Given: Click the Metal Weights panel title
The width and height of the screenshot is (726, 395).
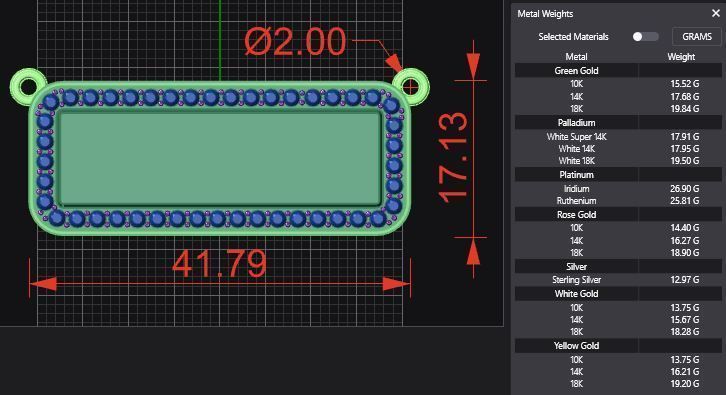Looking at the screenshot, I should pyautogui.click(x=545, y=14).
